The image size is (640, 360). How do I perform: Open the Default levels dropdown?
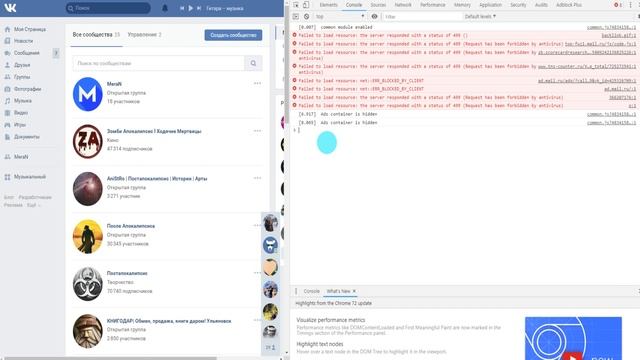480,17
